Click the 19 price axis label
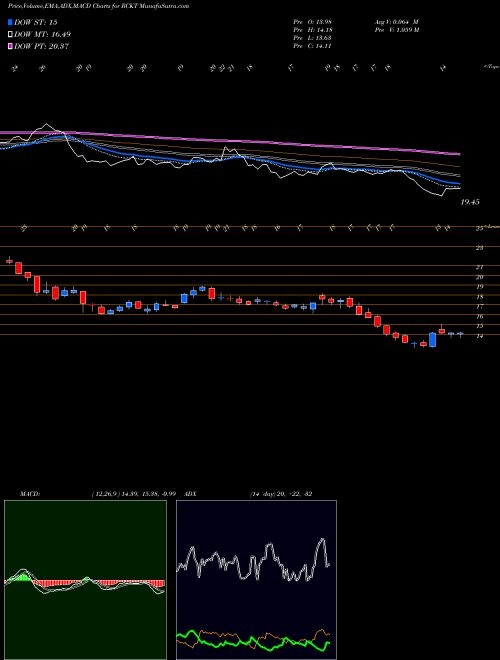Screen dimensions: 500x660 pyautogui.click(x=479, y=287)
